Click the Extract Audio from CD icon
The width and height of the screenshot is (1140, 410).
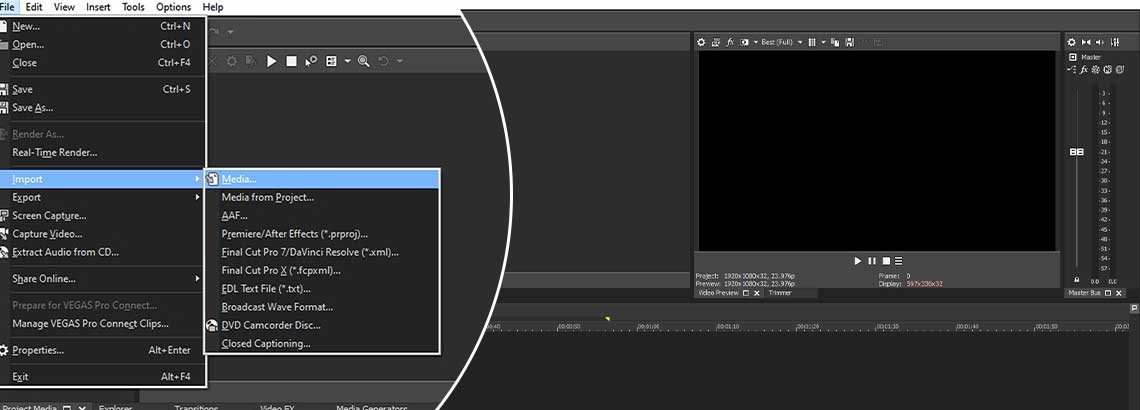pyautogui.click(x=4, y=252)
